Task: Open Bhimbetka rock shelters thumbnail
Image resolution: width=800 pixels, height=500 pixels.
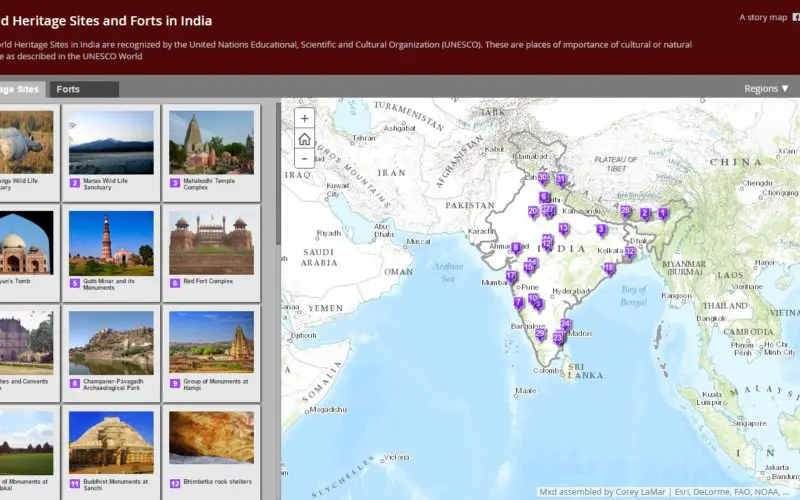Action: [211, 438]
